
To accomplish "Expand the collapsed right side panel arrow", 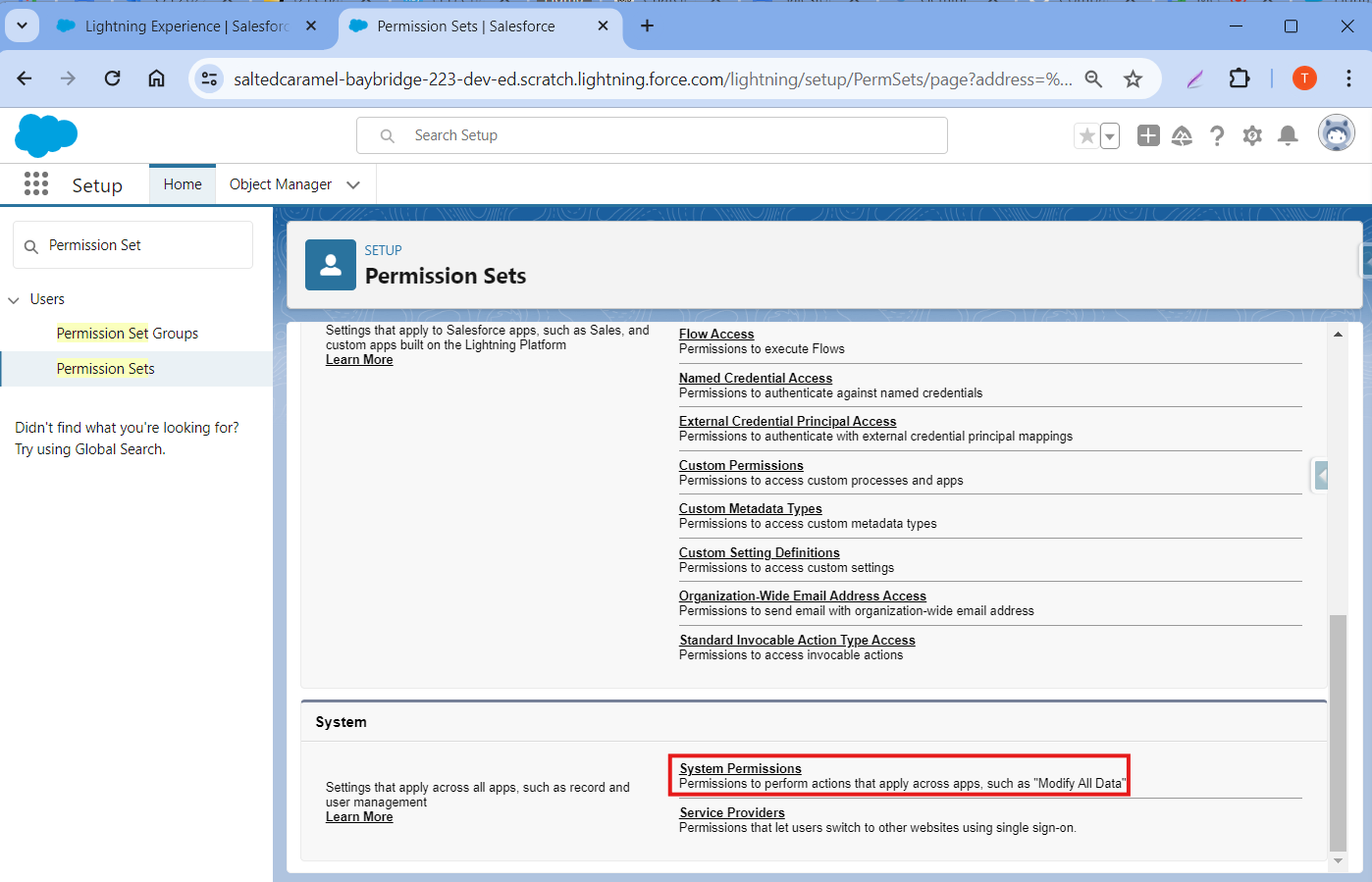I will [1321, 476].
